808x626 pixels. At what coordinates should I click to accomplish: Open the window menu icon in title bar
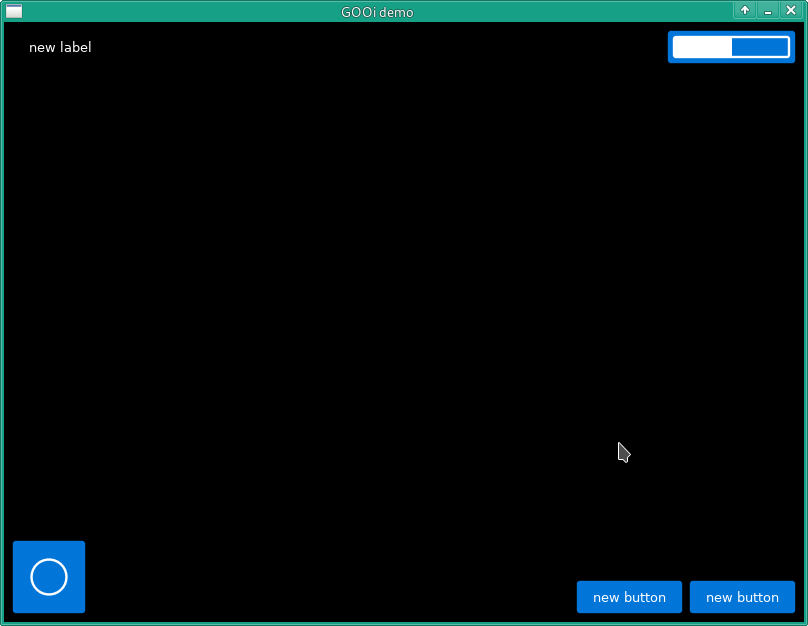point(14,11)
